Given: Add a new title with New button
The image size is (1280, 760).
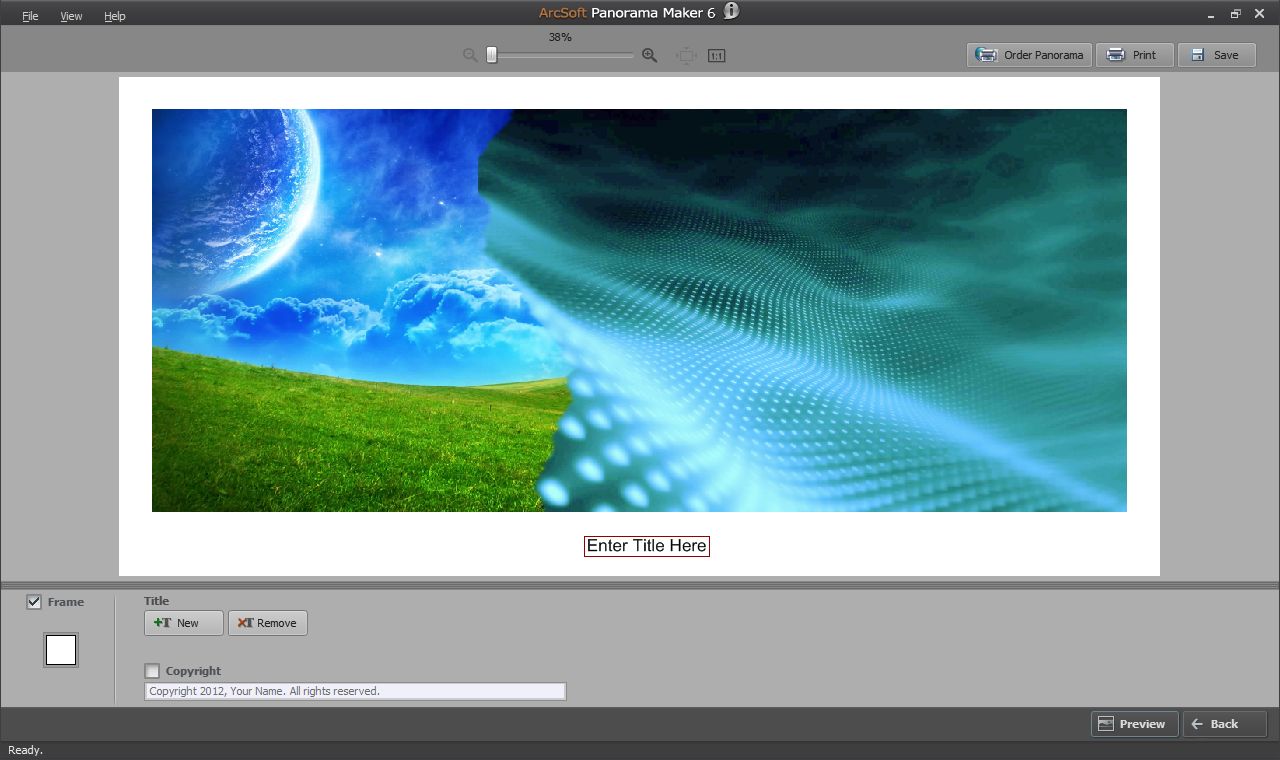Looking at the screenshot, I should 184,623.
